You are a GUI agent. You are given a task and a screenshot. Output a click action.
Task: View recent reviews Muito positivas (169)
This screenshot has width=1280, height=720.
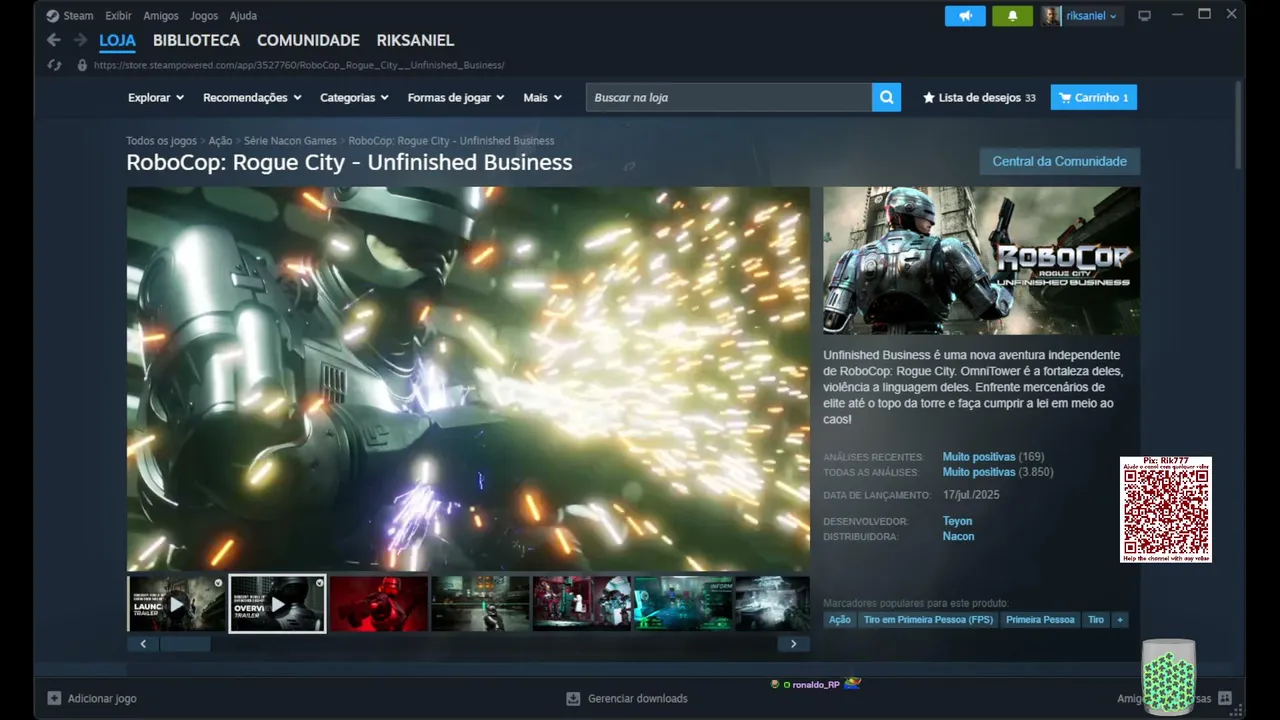tap(993, 457)
